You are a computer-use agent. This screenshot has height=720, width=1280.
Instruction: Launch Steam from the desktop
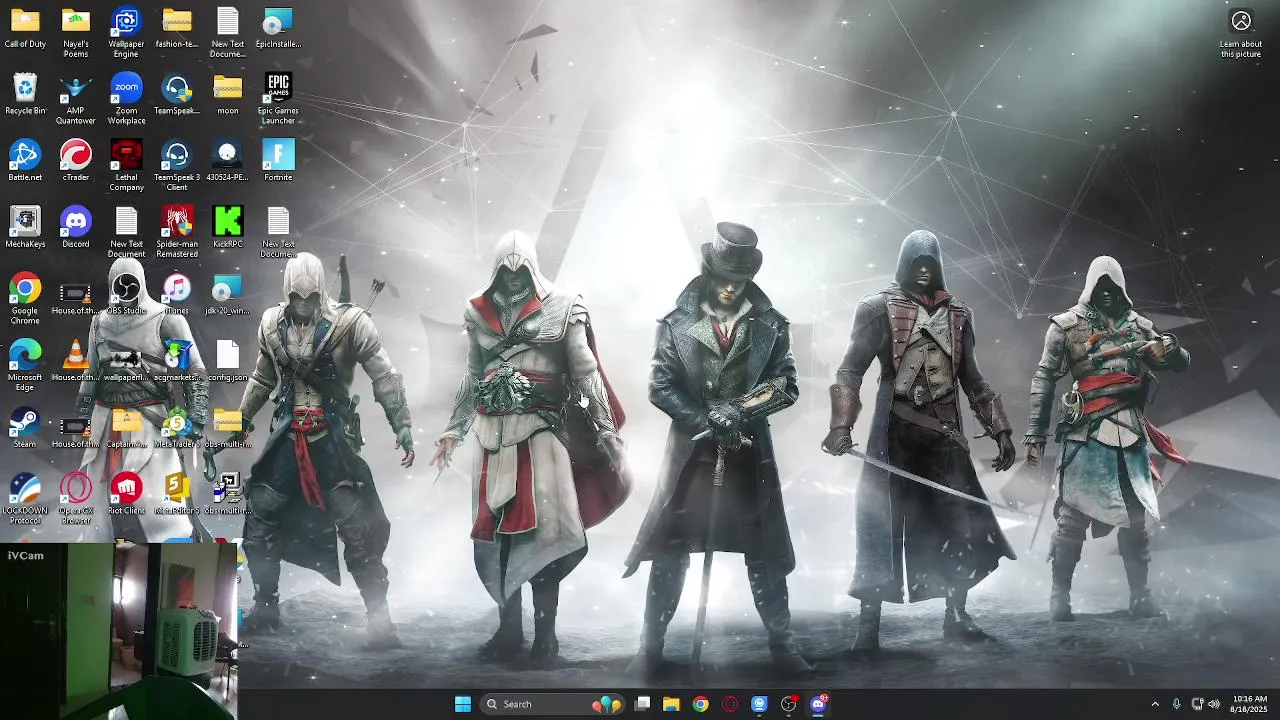[x=25, y=428]
